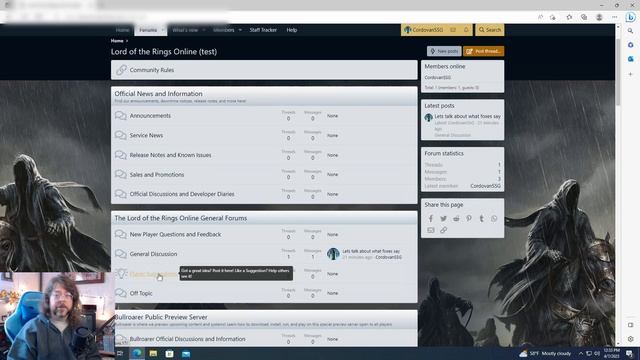Open Edge favorites star icon
This screenshot has height=360, width=640.
coord(569,17)
